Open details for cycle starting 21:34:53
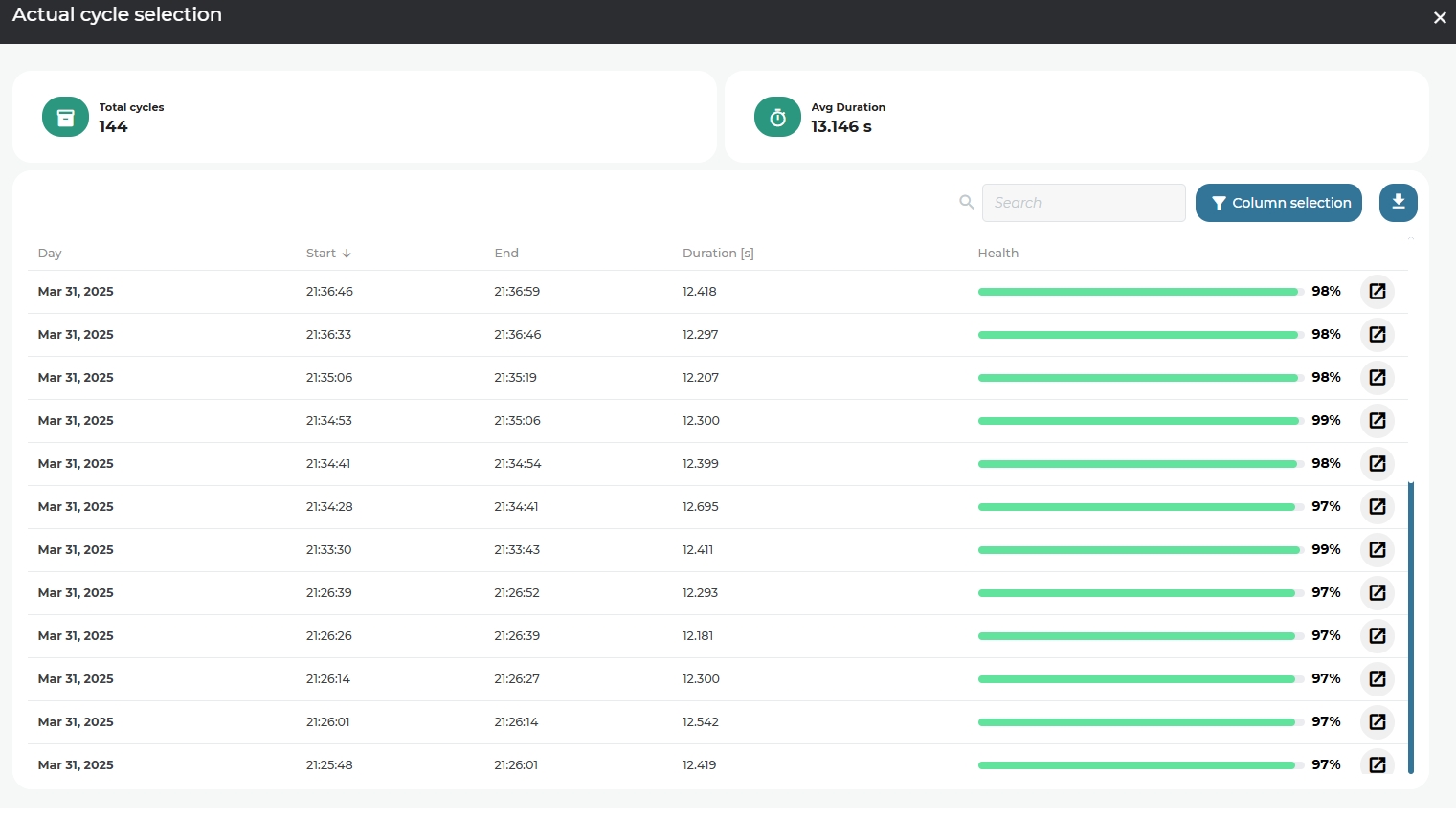 (x=1377, y=421)
